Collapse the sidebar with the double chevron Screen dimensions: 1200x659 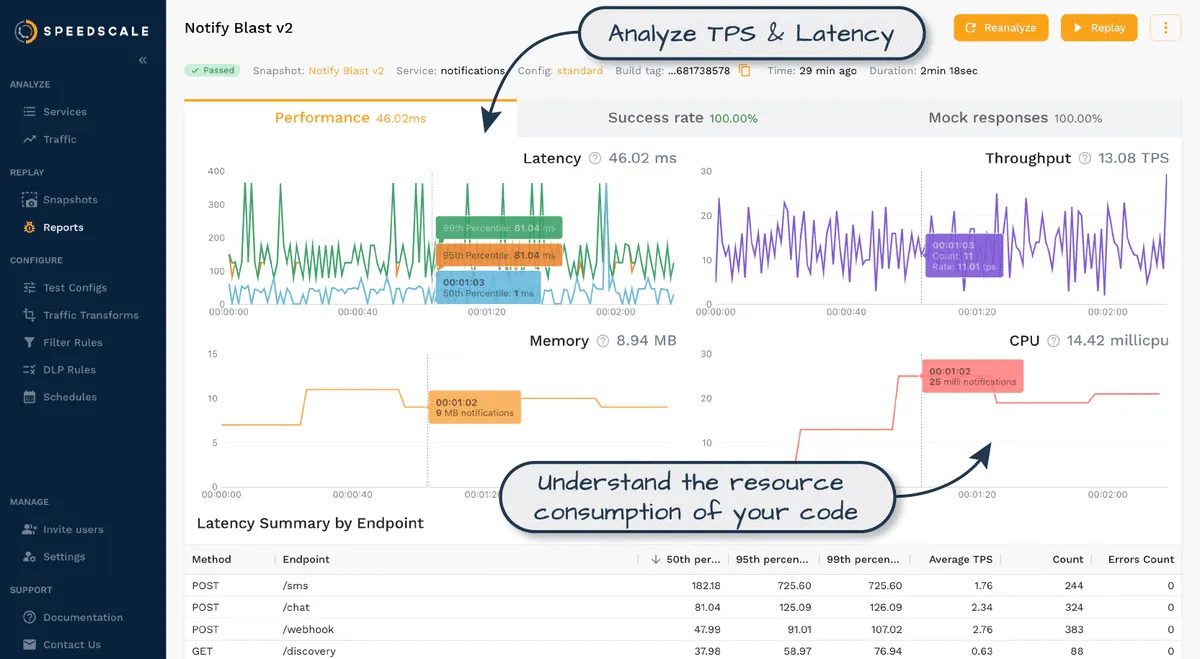(142, 59)
